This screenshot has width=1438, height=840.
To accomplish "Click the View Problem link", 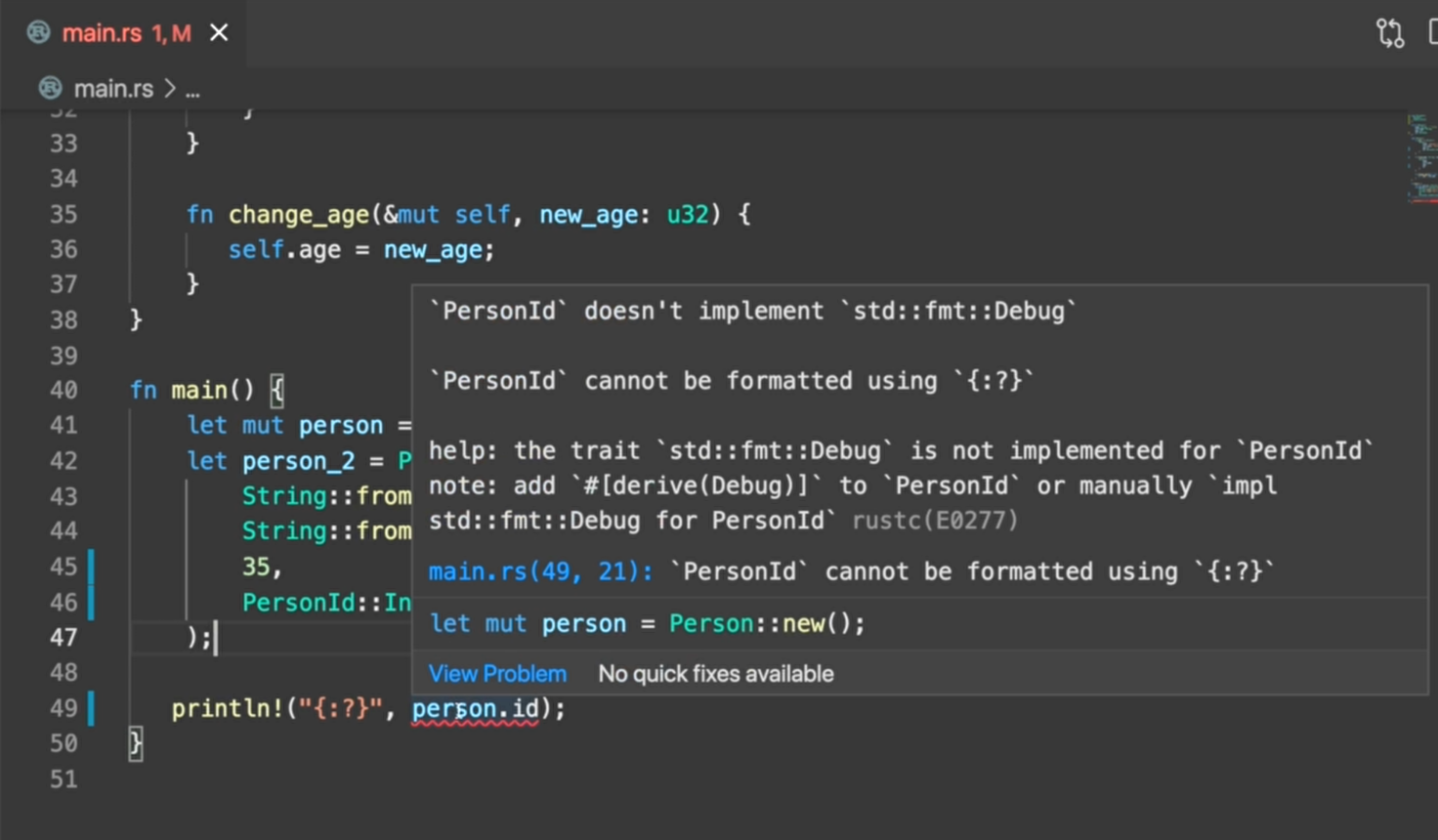I will (x=497, y=674).
